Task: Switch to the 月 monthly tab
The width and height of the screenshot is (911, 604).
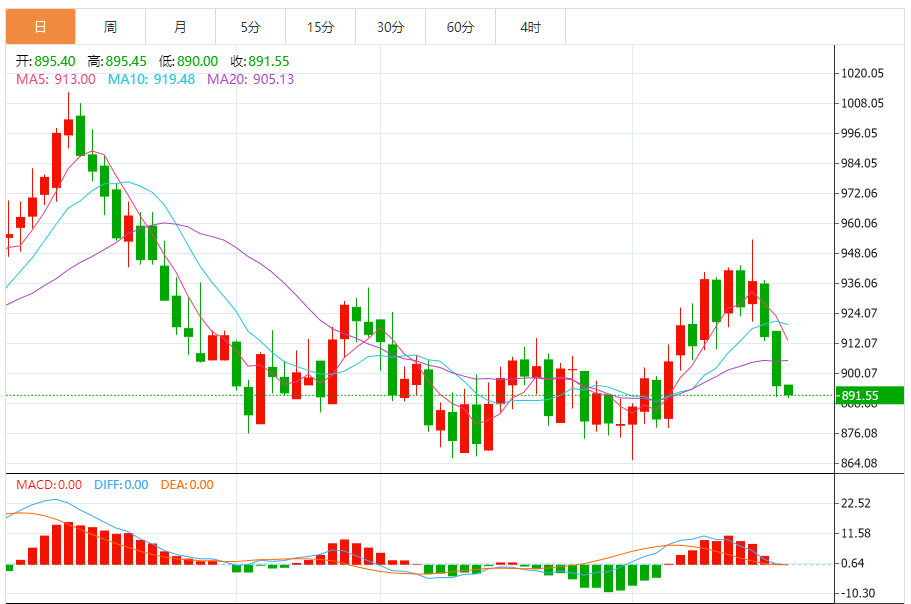Action: [181, 27]
